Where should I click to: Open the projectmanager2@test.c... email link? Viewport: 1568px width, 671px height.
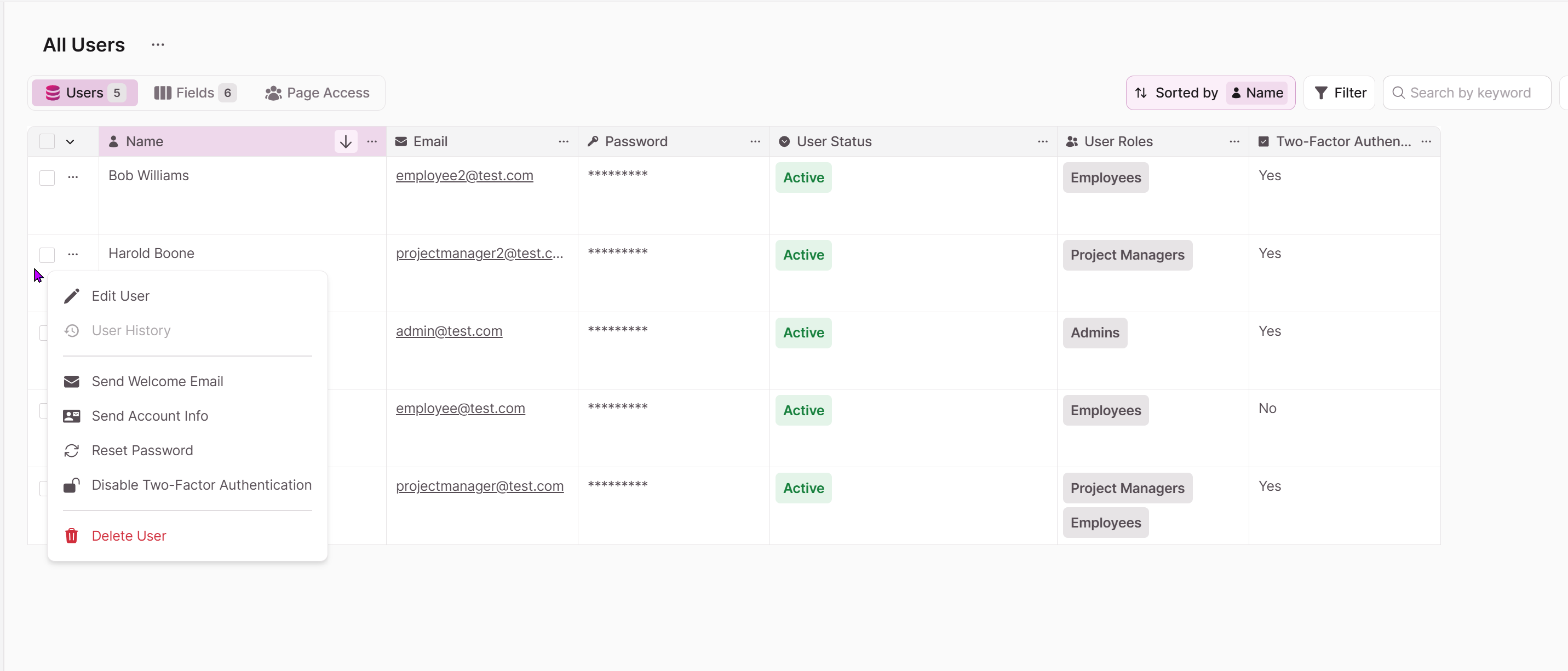coord(479,253)
